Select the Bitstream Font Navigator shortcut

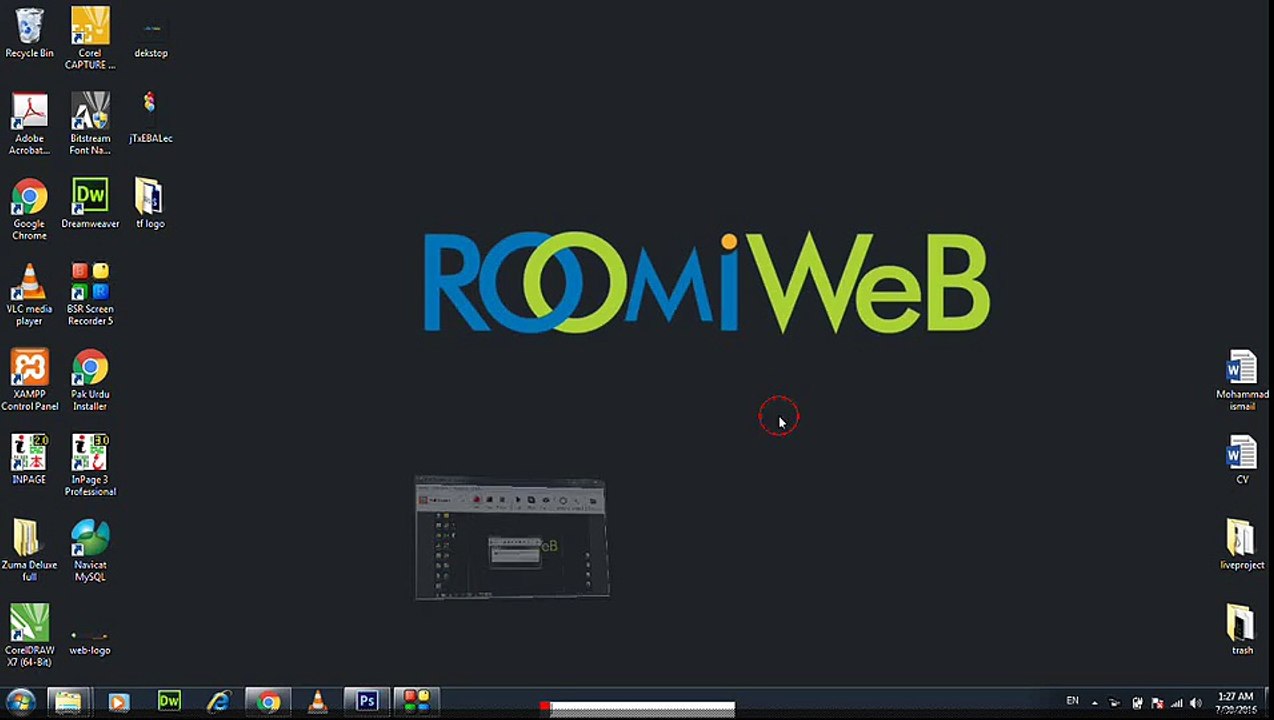click(x=90, y=124)
